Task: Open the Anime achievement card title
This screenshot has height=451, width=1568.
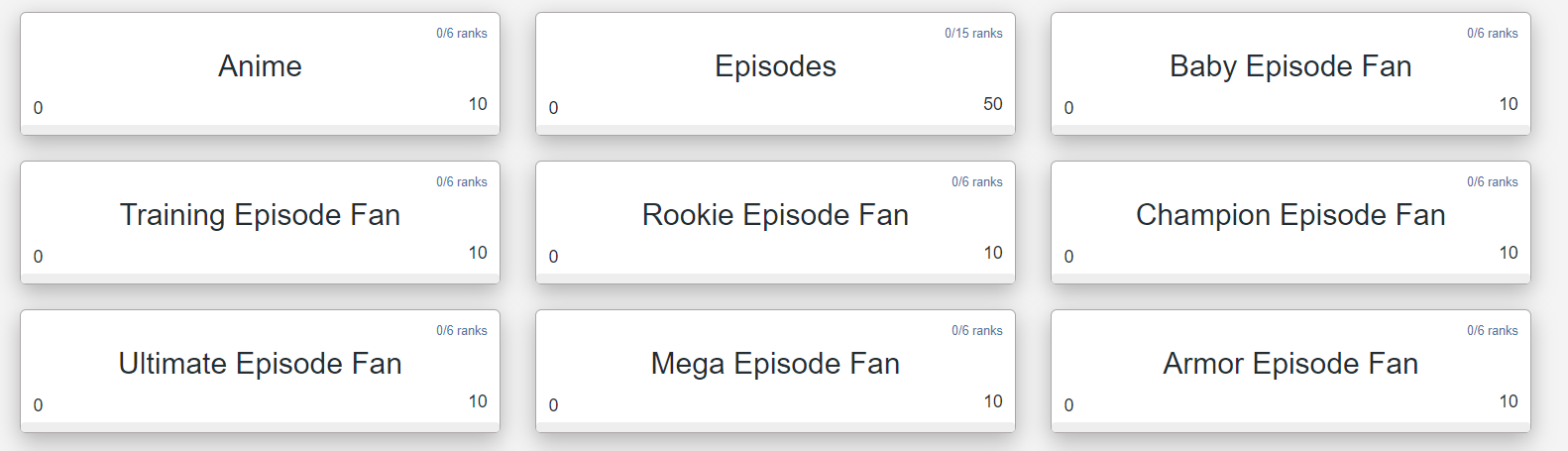Action: pyautogui.click(x=260, y=66)
